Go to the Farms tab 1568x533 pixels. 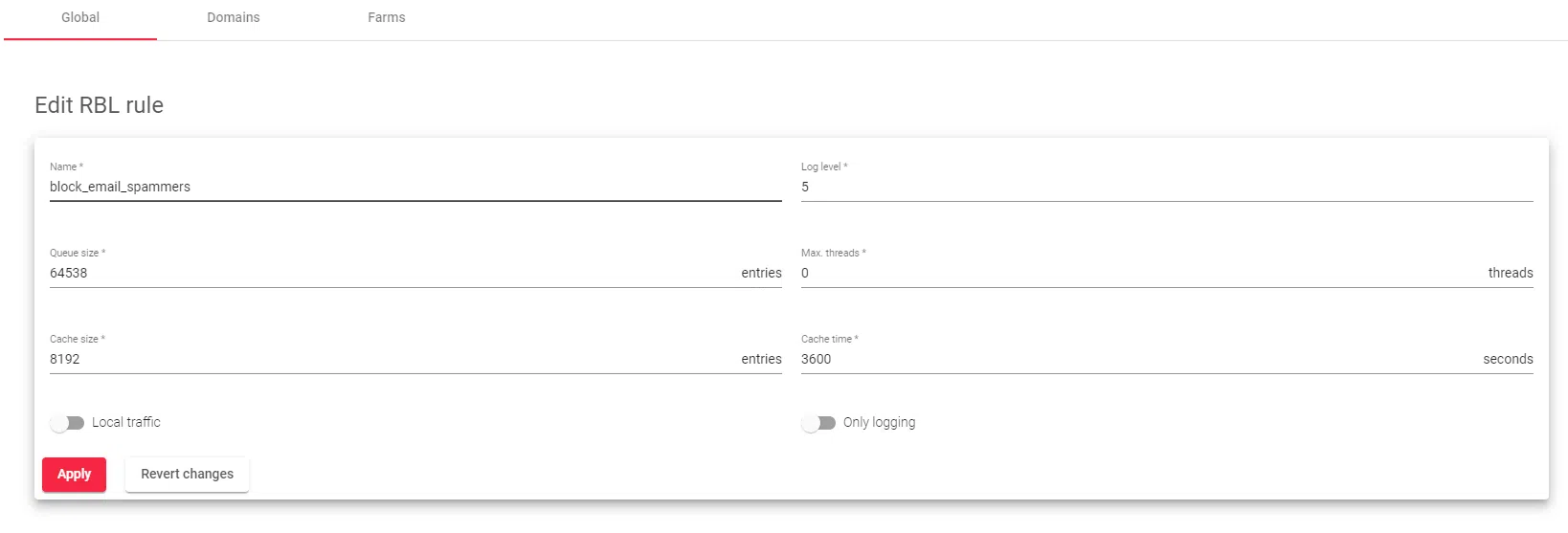pyautogui.click(x=387, y=18)
